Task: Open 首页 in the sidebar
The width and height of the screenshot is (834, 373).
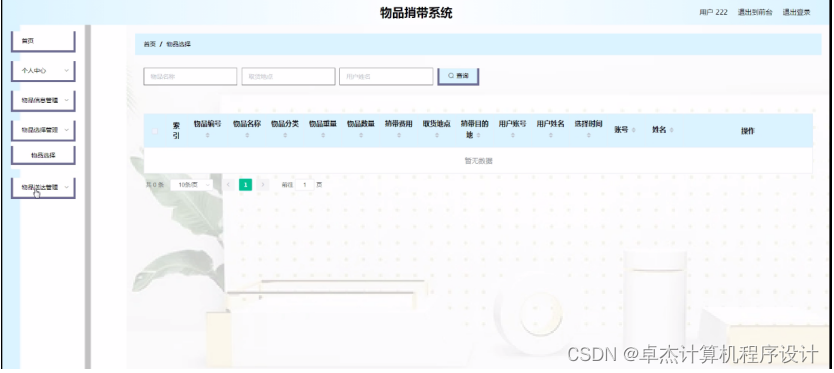Action: (x=43, y=41)
